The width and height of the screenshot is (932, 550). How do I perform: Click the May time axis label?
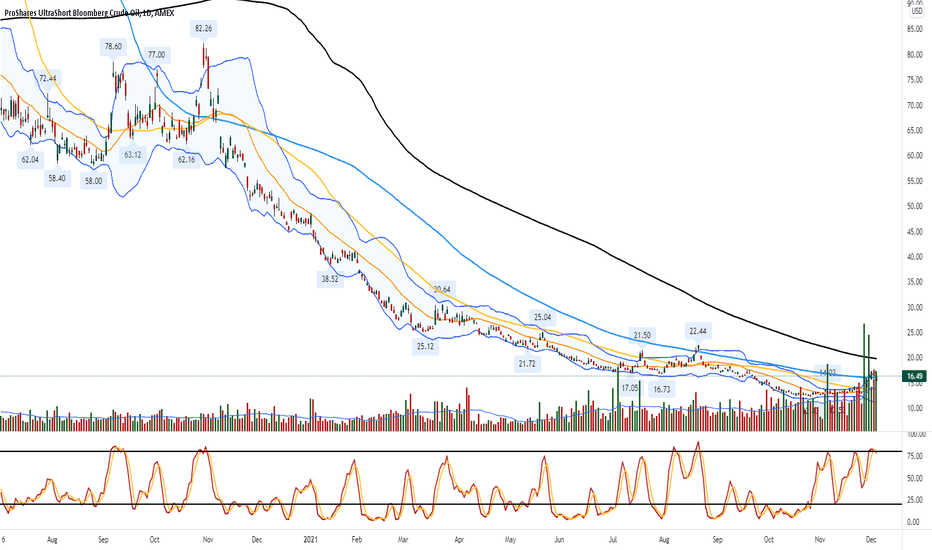pos(510,540)
